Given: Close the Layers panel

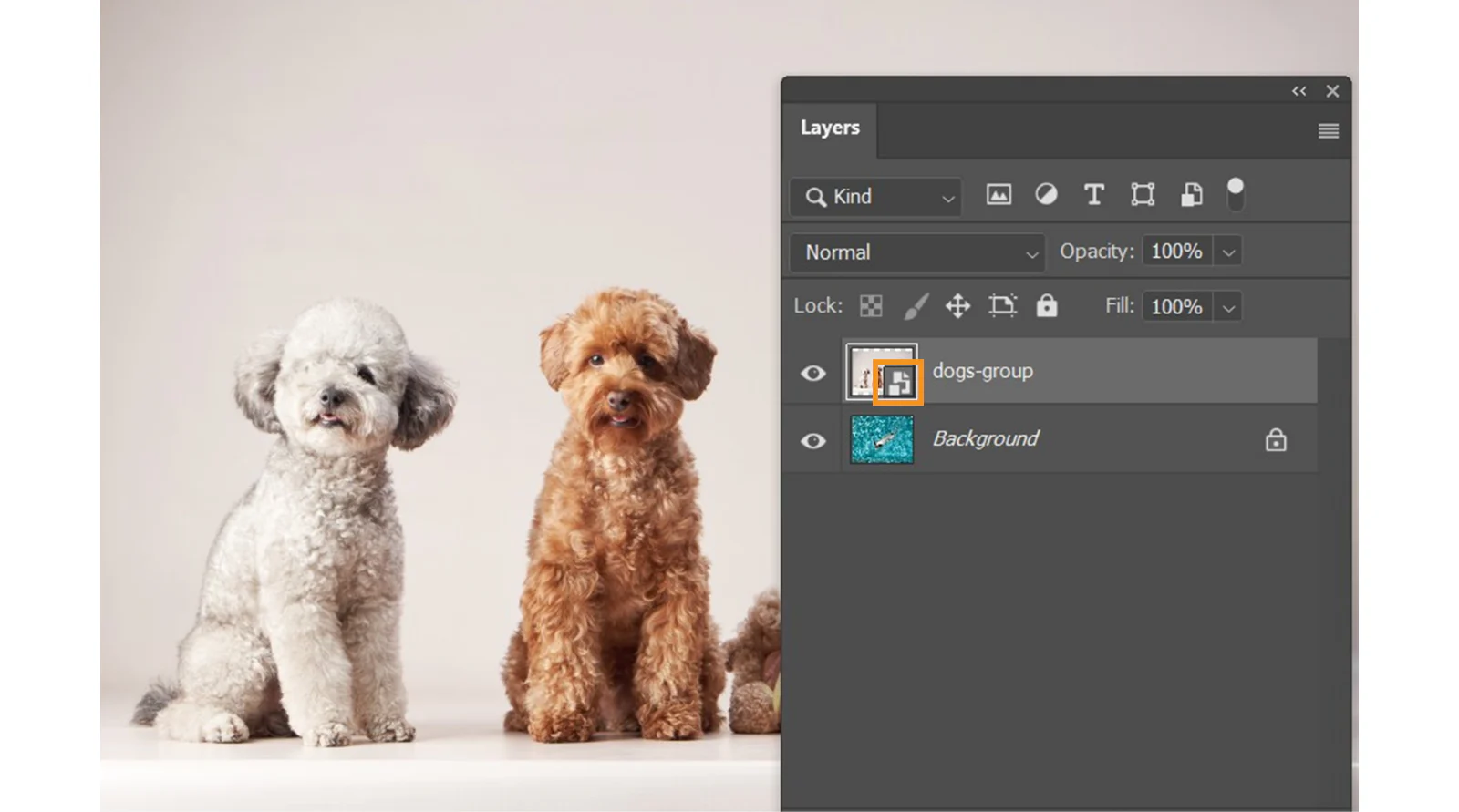Looking at the screenshot, I should point(1332,91).
